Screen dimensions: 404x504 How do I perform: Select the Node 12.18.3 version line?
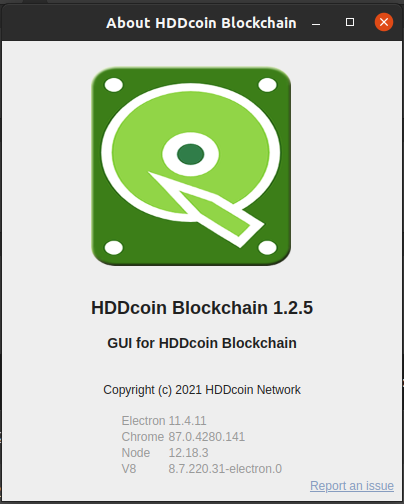coord(165,453)
